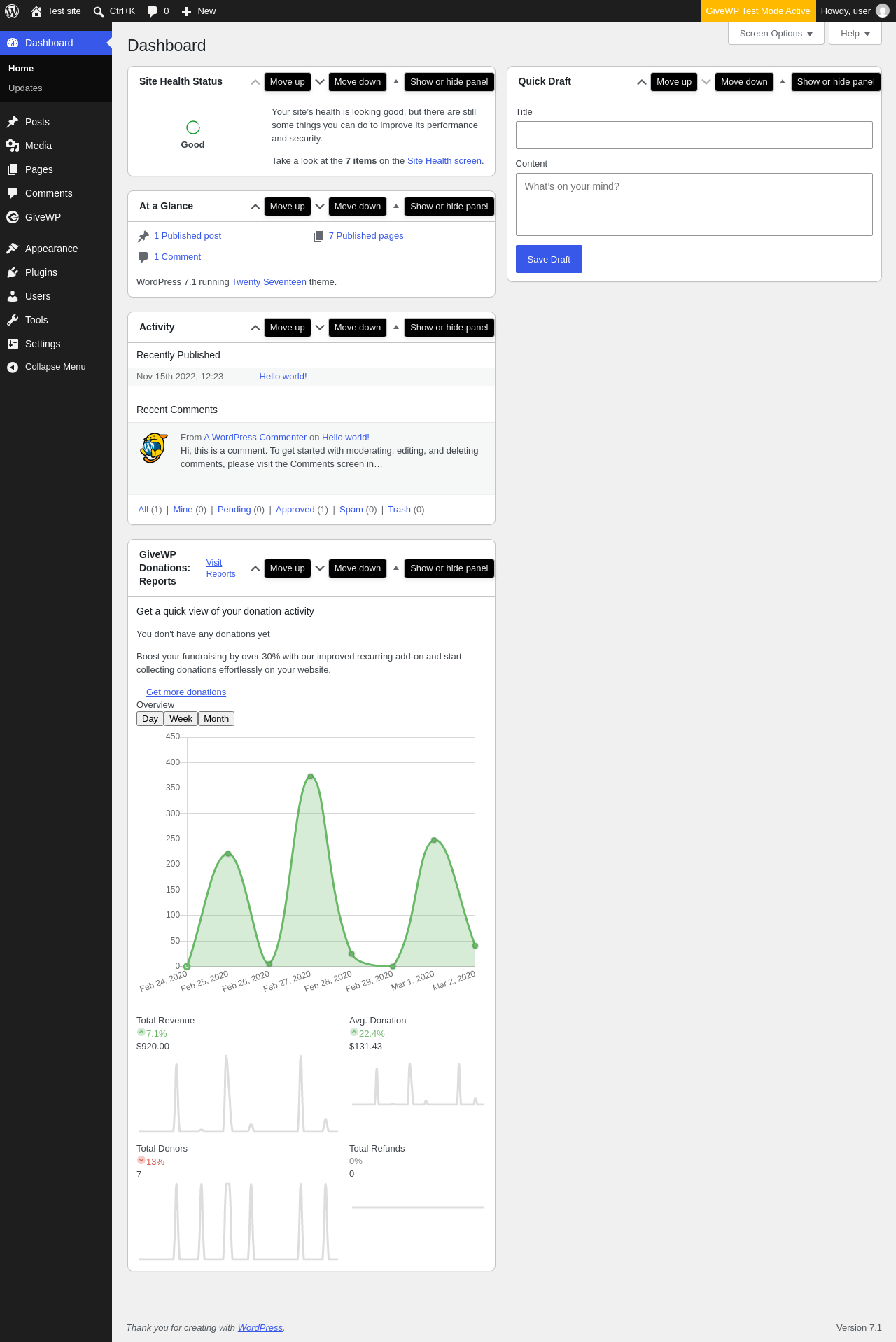Switch the donations overview to Month
896x1342 pixels.
pos(216,719)
